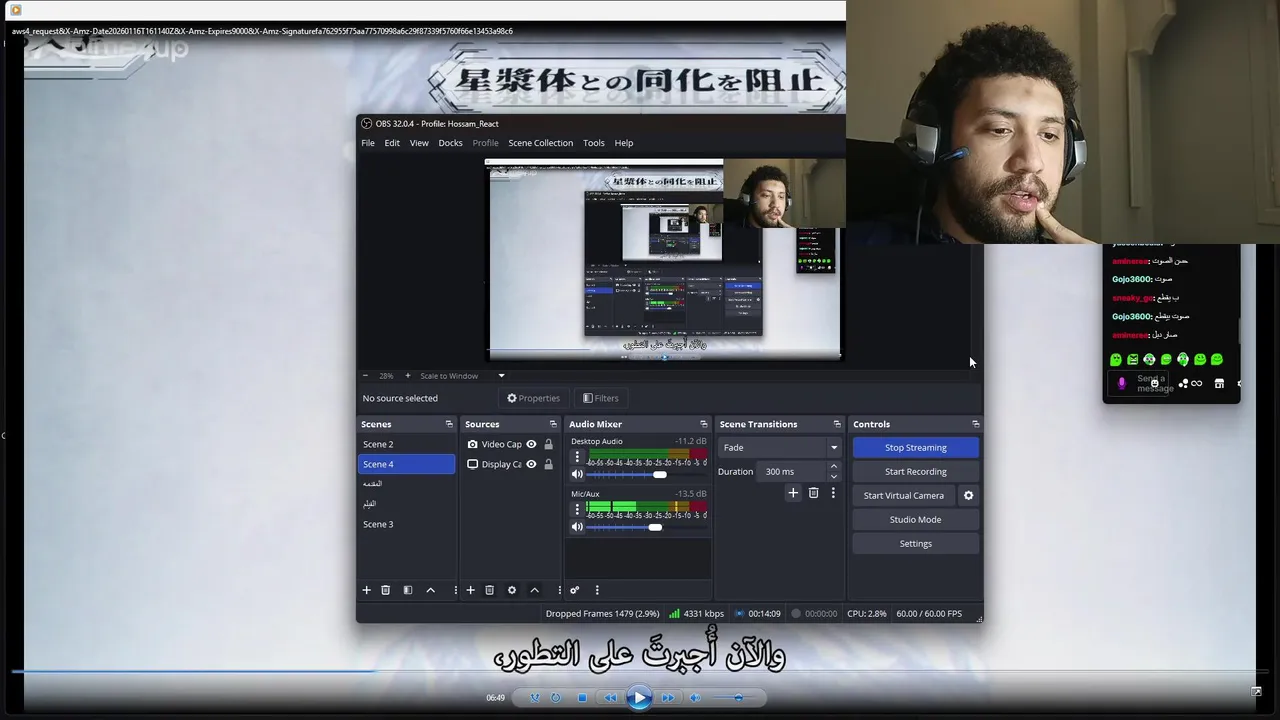
Task: Remove selected scene using the Scenes trash icon
Action: coord(385,590)
